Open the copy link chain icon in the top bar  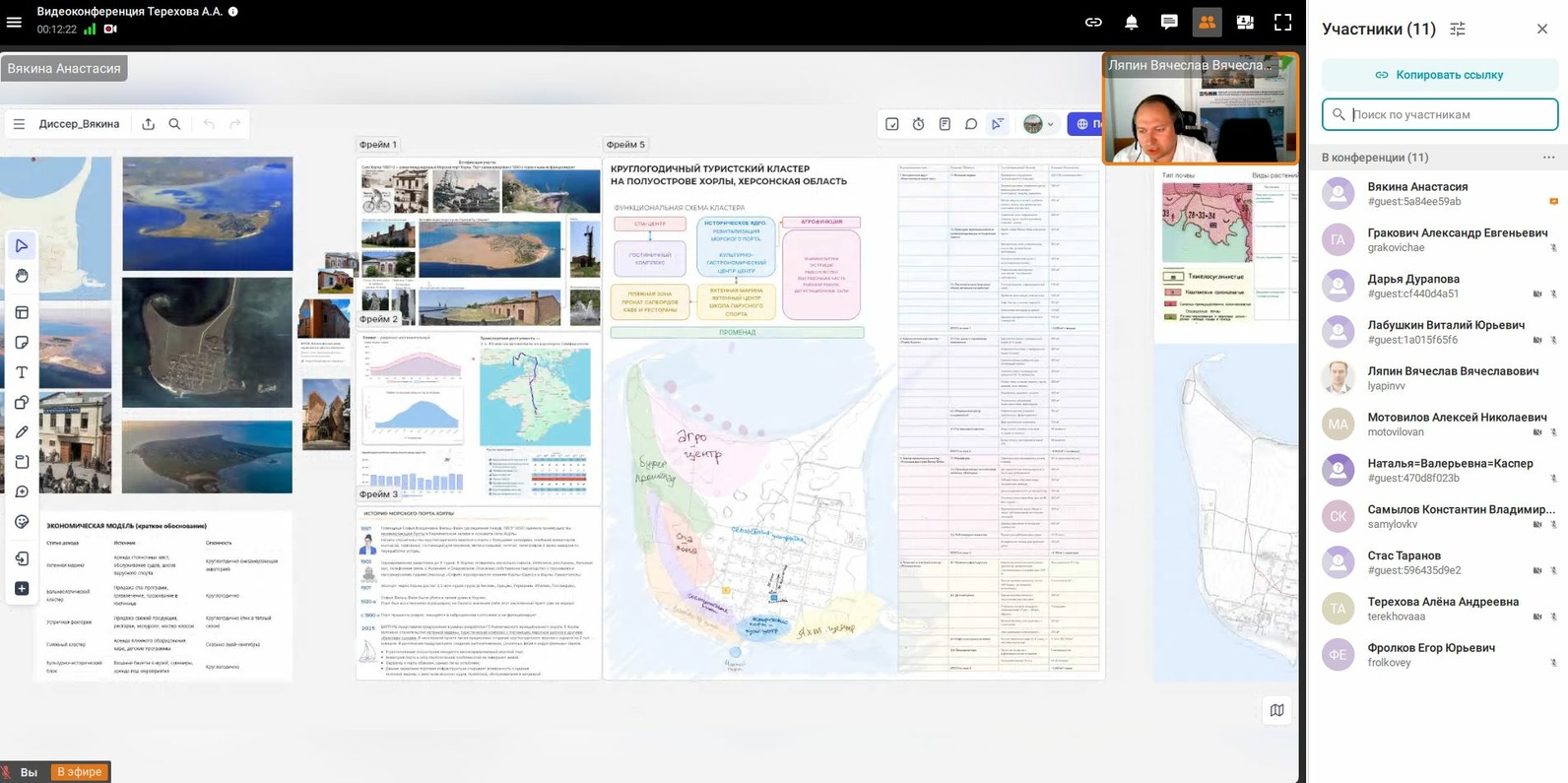tap(1093, 22)
